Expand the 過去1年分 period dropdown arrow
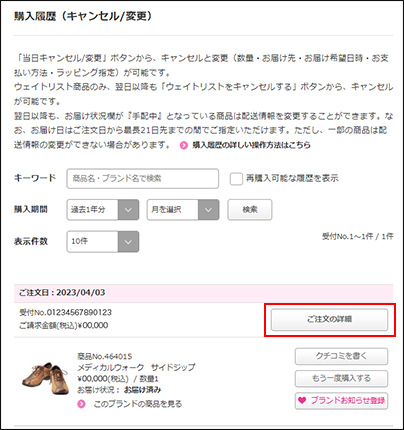Viewport: 404px width, 430px height. tap(128, 210)
